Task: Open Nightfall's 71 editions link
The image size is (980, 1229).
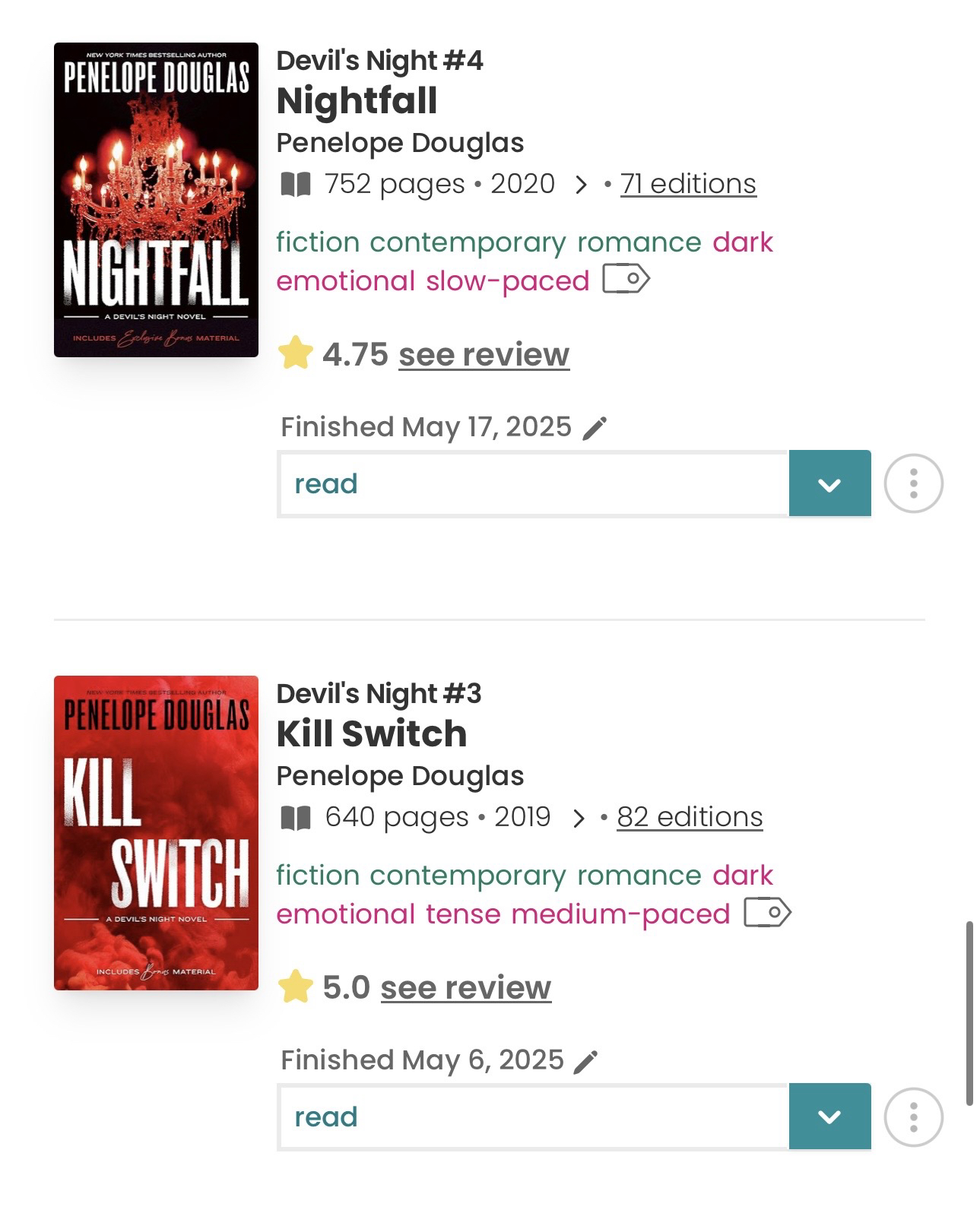Action: pyautogui.click(x=688, y=184)
